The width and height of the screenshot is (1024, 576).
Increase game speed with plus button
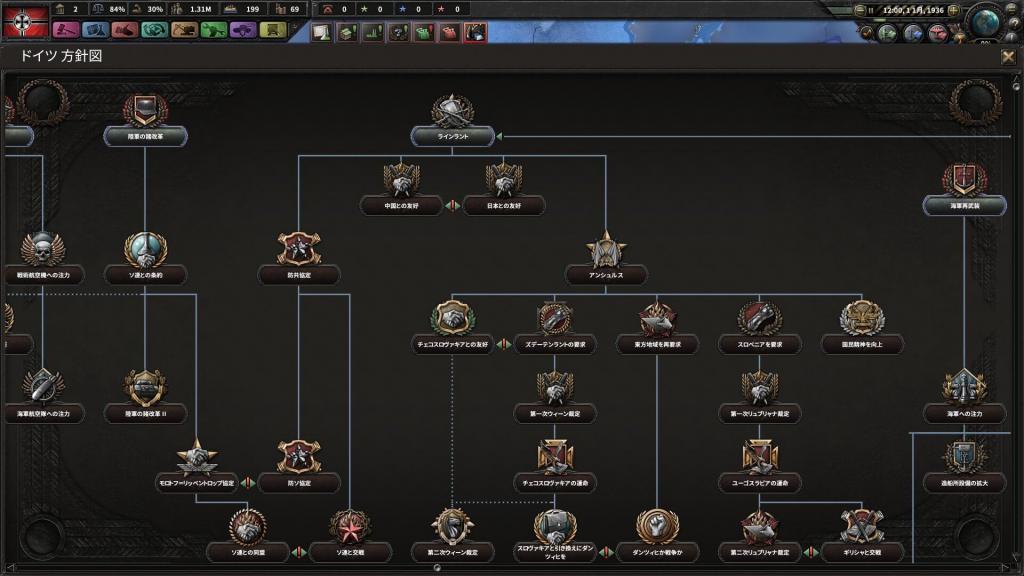point(954,10)
